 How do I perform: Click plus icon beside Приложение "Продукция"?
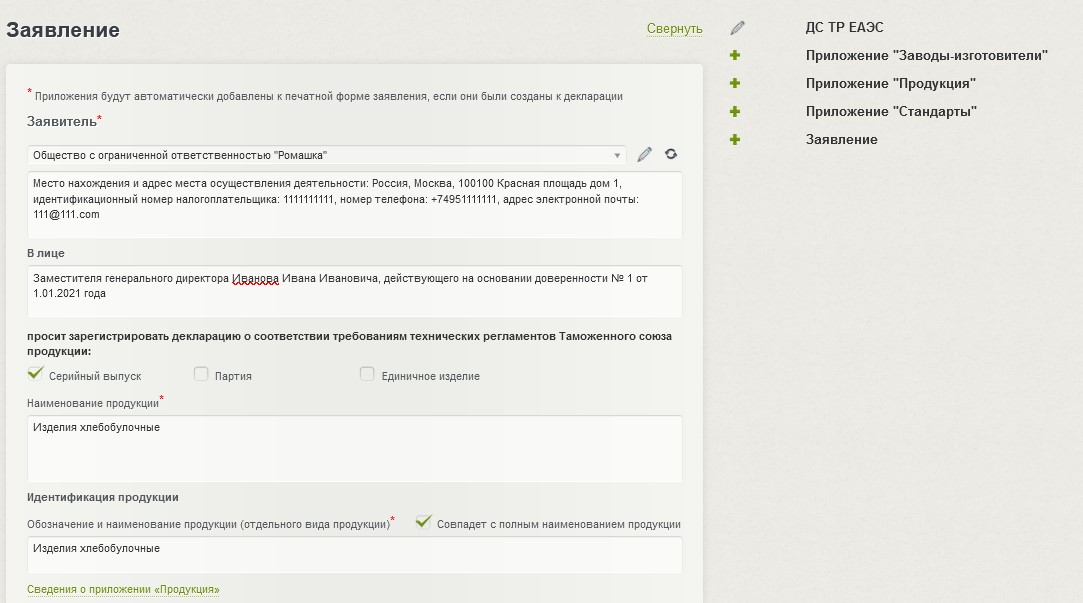coord(735,84)
